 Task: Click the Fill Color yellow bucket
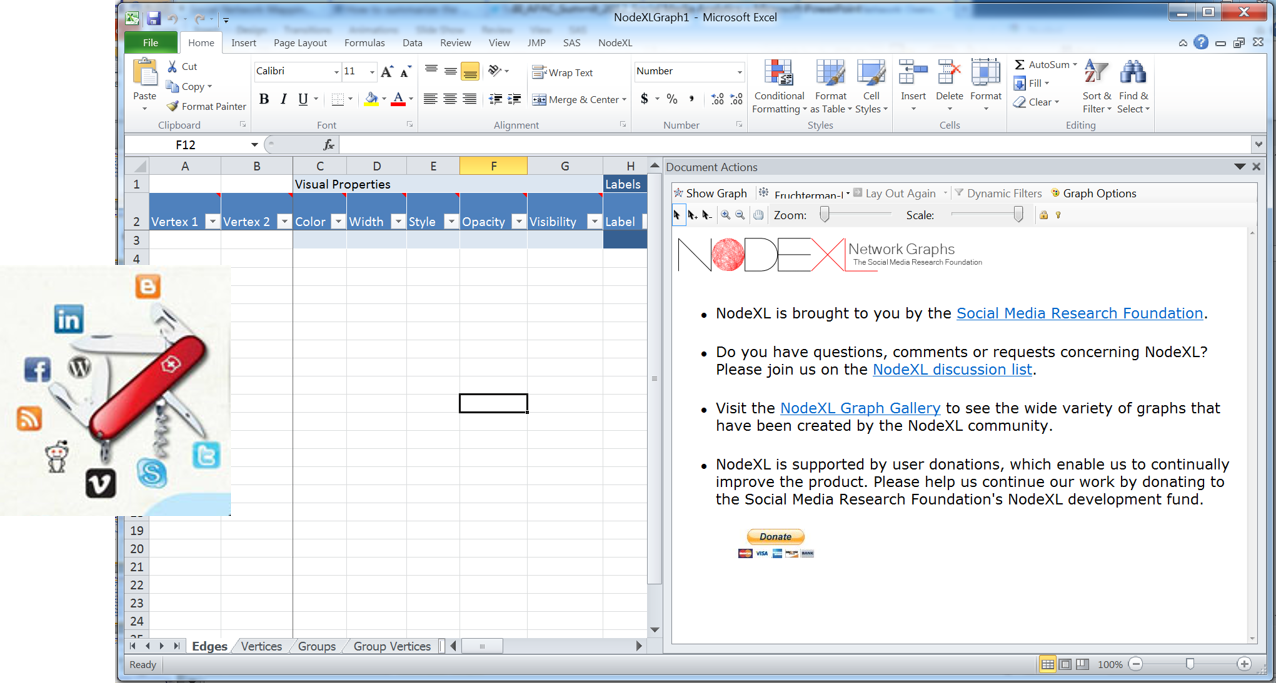(x=371, y=99)
